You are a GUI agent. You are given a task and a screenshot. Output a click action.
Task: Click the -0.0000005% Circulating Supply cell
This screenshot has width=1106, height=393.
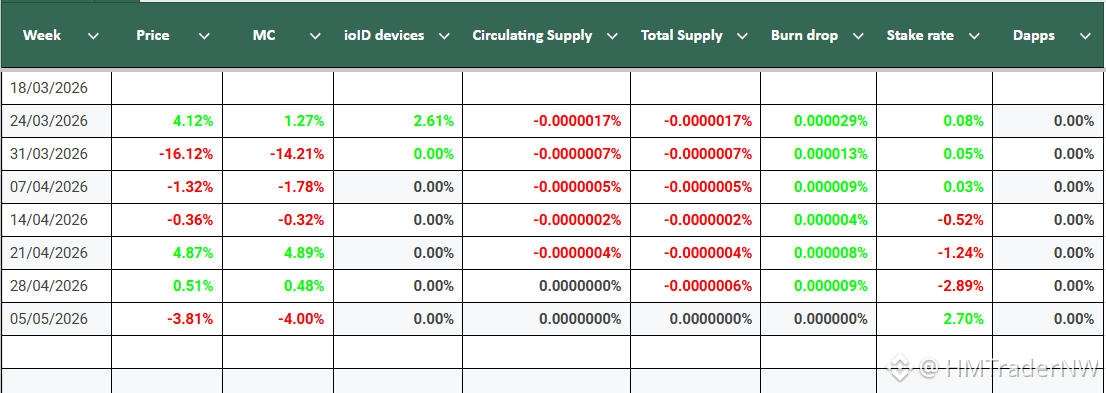(547, 187)
